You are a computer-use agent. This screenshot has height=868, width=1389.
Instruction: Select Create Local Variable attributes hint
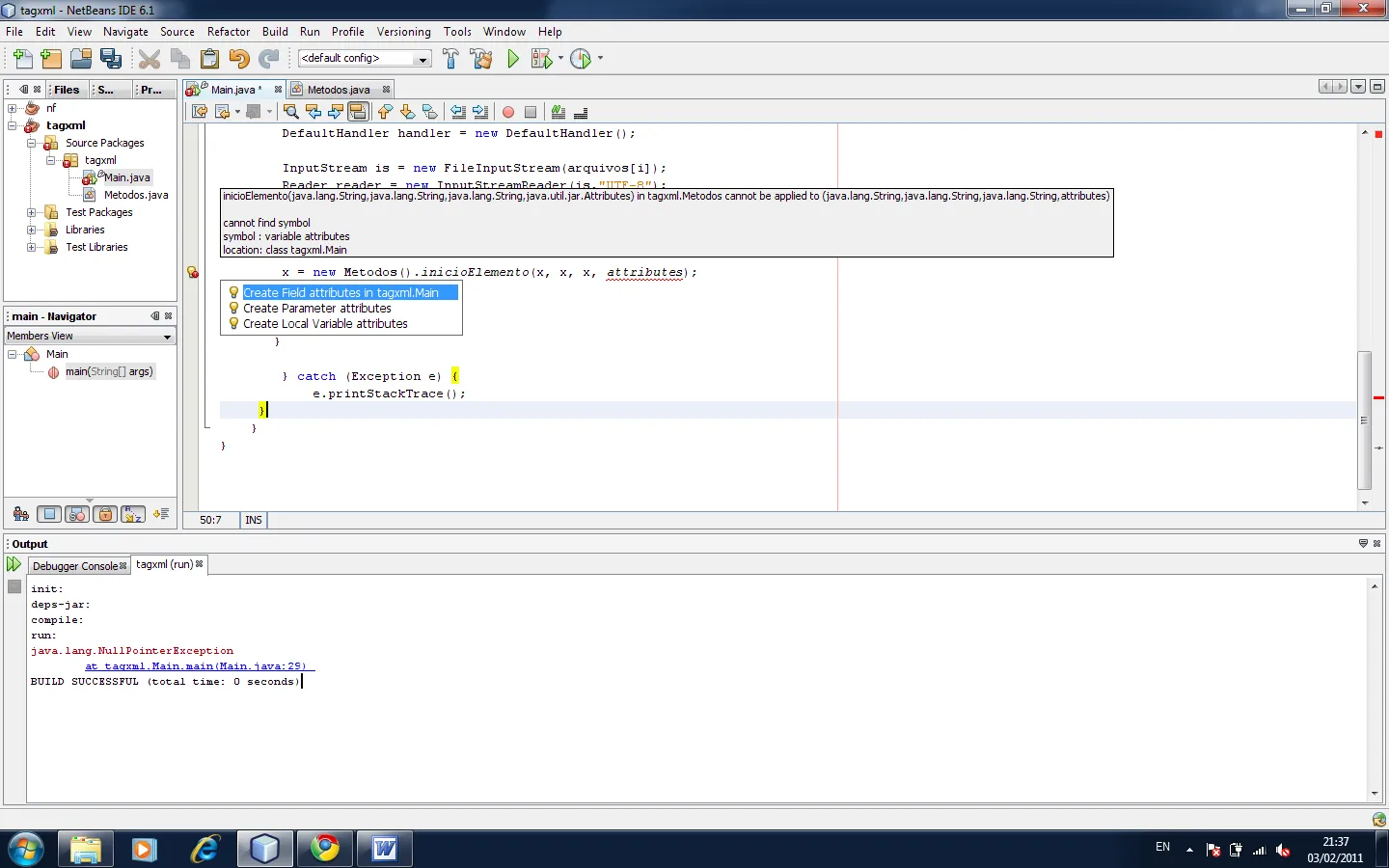[325, 324]
